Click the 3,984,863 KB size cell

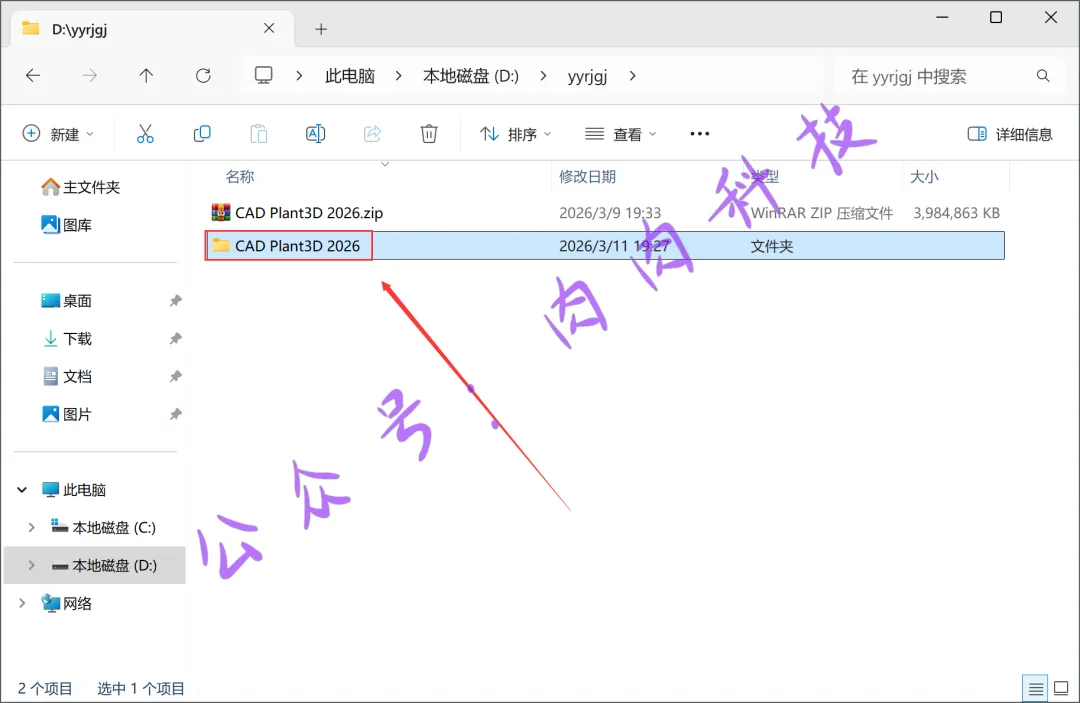tap(956, 213)
